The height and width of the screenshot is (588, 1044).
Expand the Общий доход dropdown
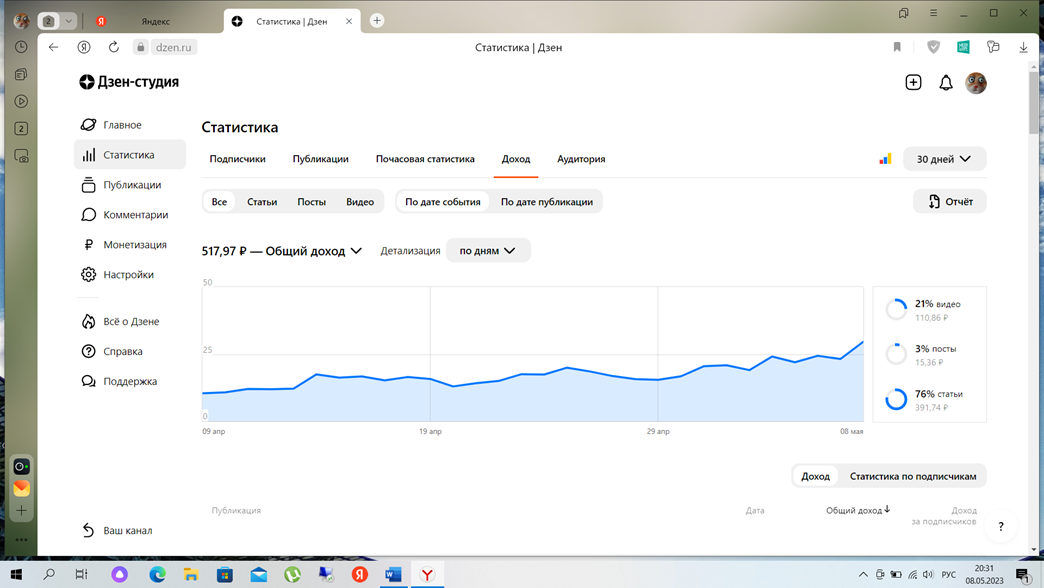coord(282,251)
